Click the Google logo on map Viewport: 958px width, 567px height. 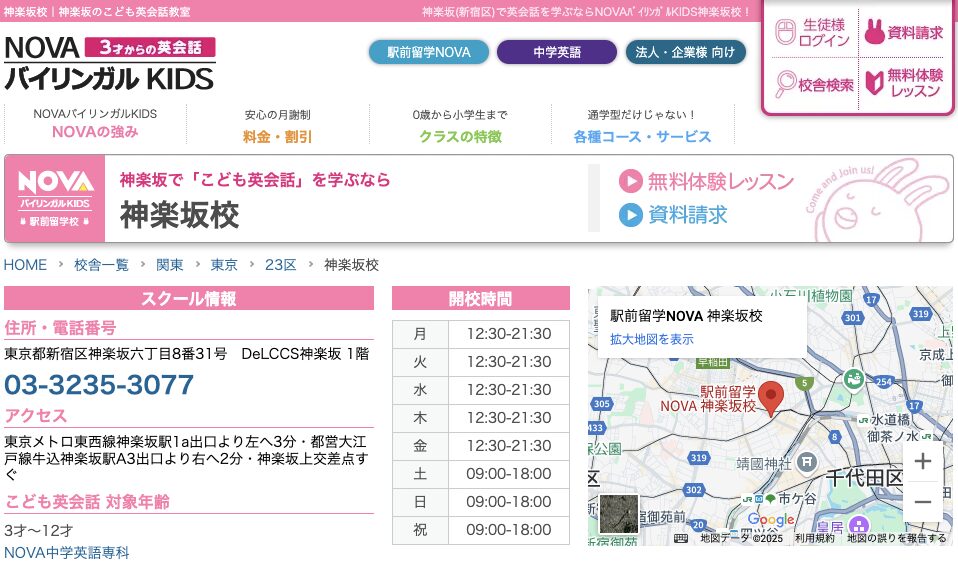point(771,520)
